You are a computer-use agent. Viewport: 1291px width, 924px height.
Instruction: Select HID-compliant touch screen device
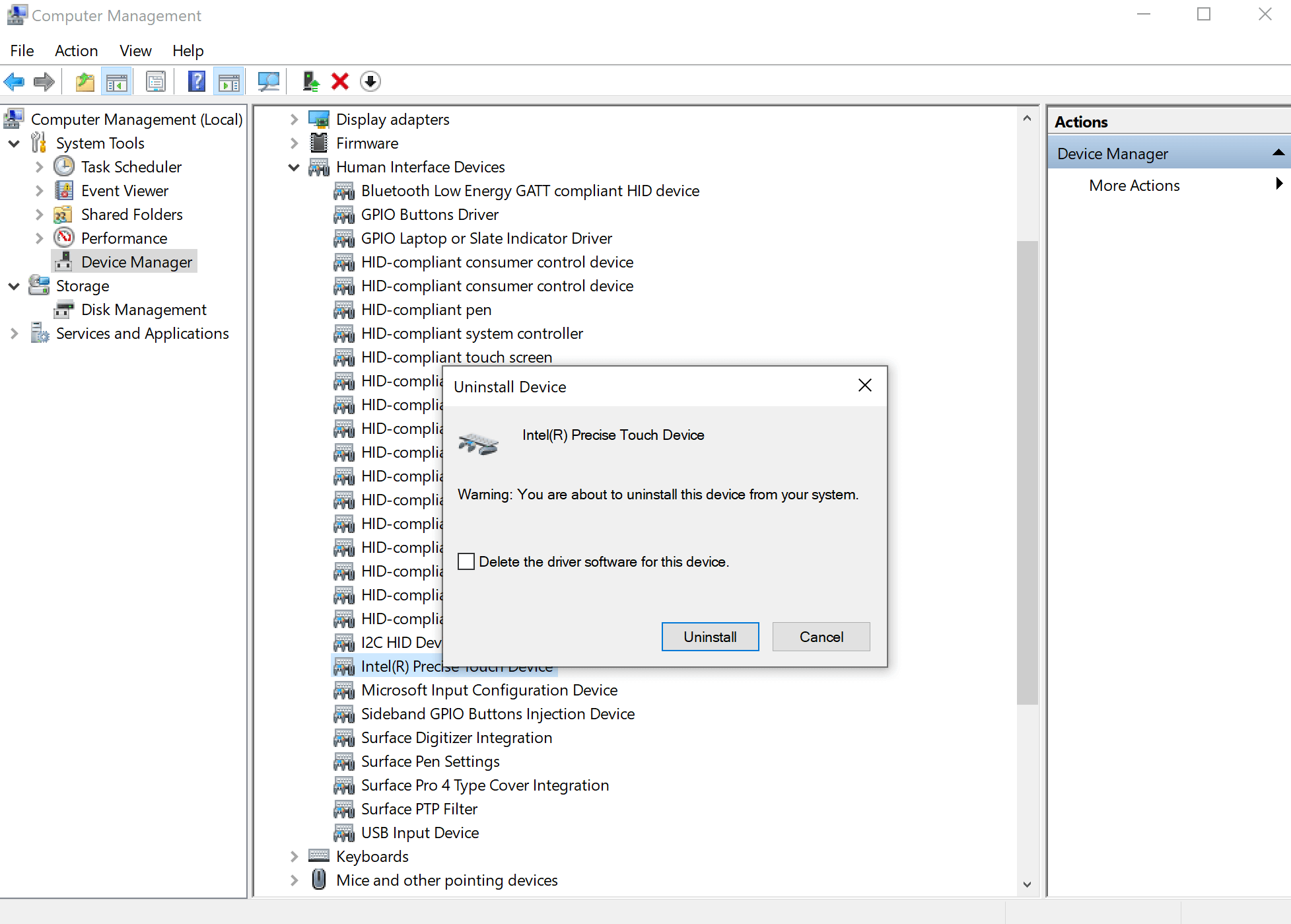456,357
